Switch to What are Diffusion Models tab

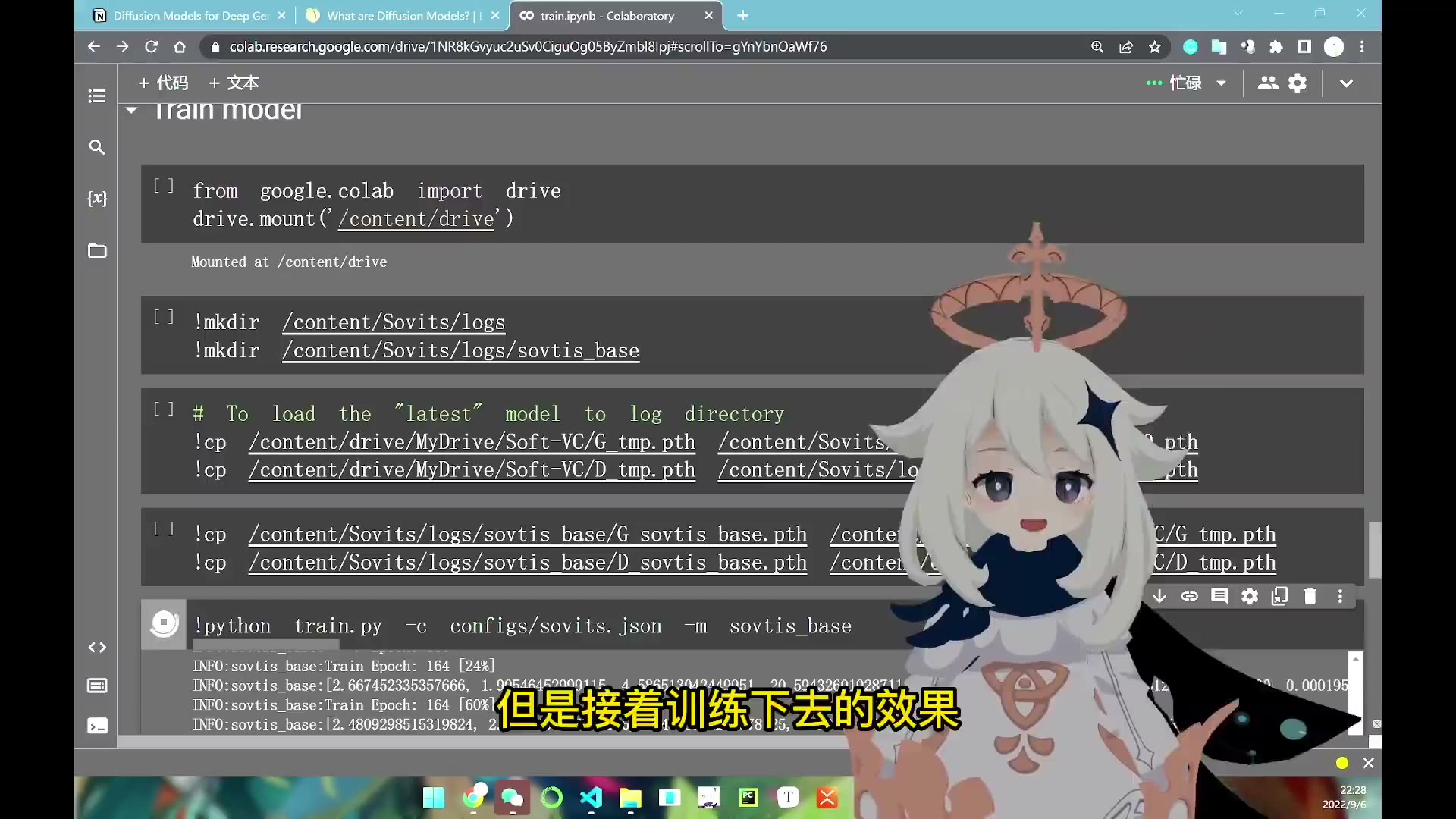(402, 15)
